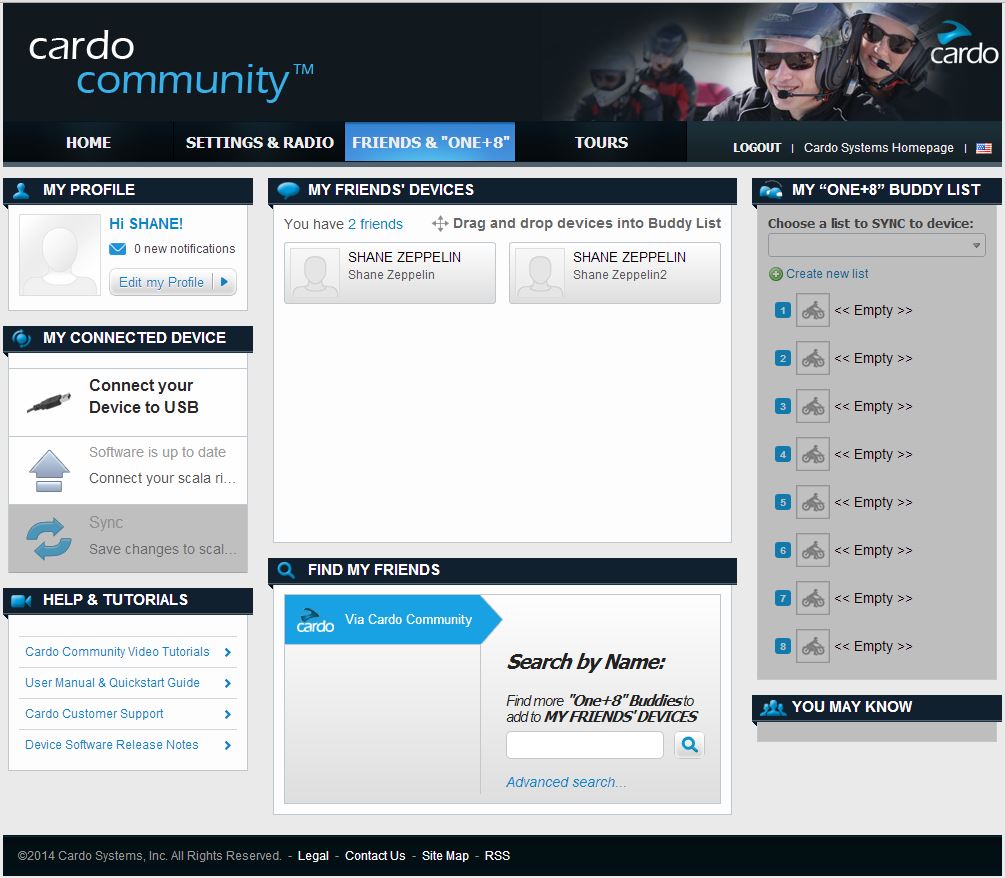
Task: Click Create new list link
Action: pos(827,274)
